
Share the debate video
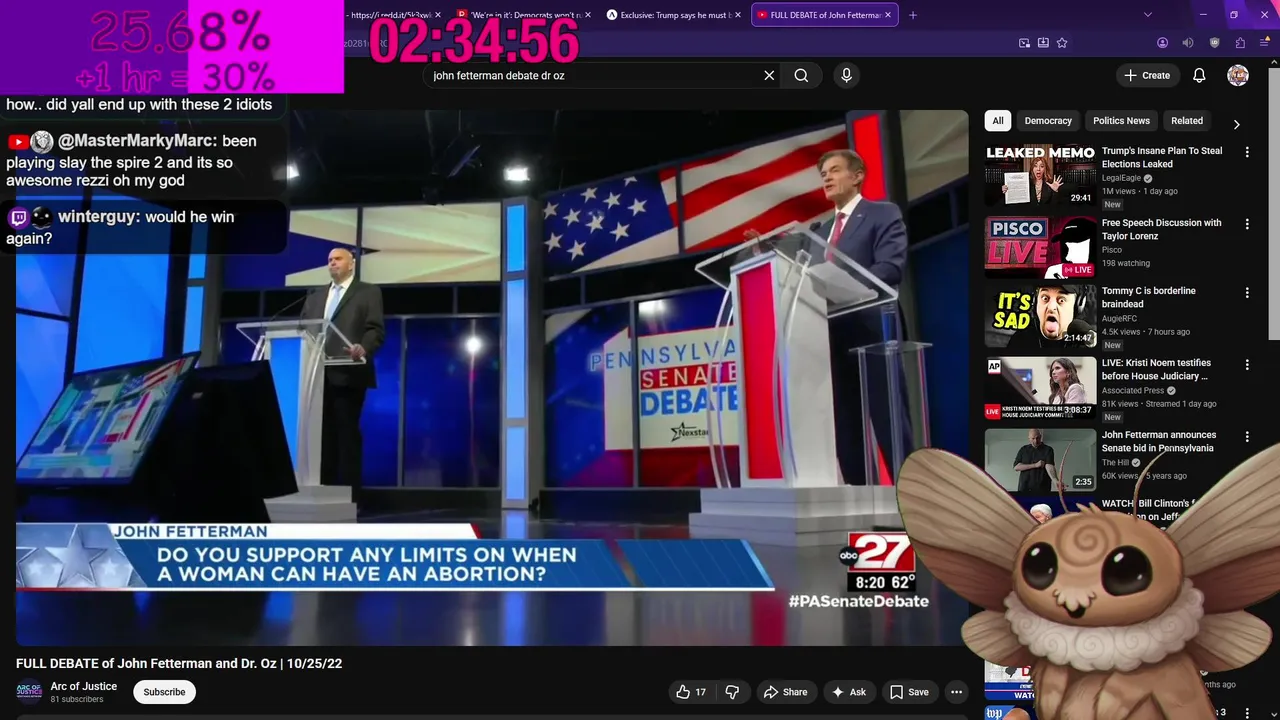coord(785,692)
